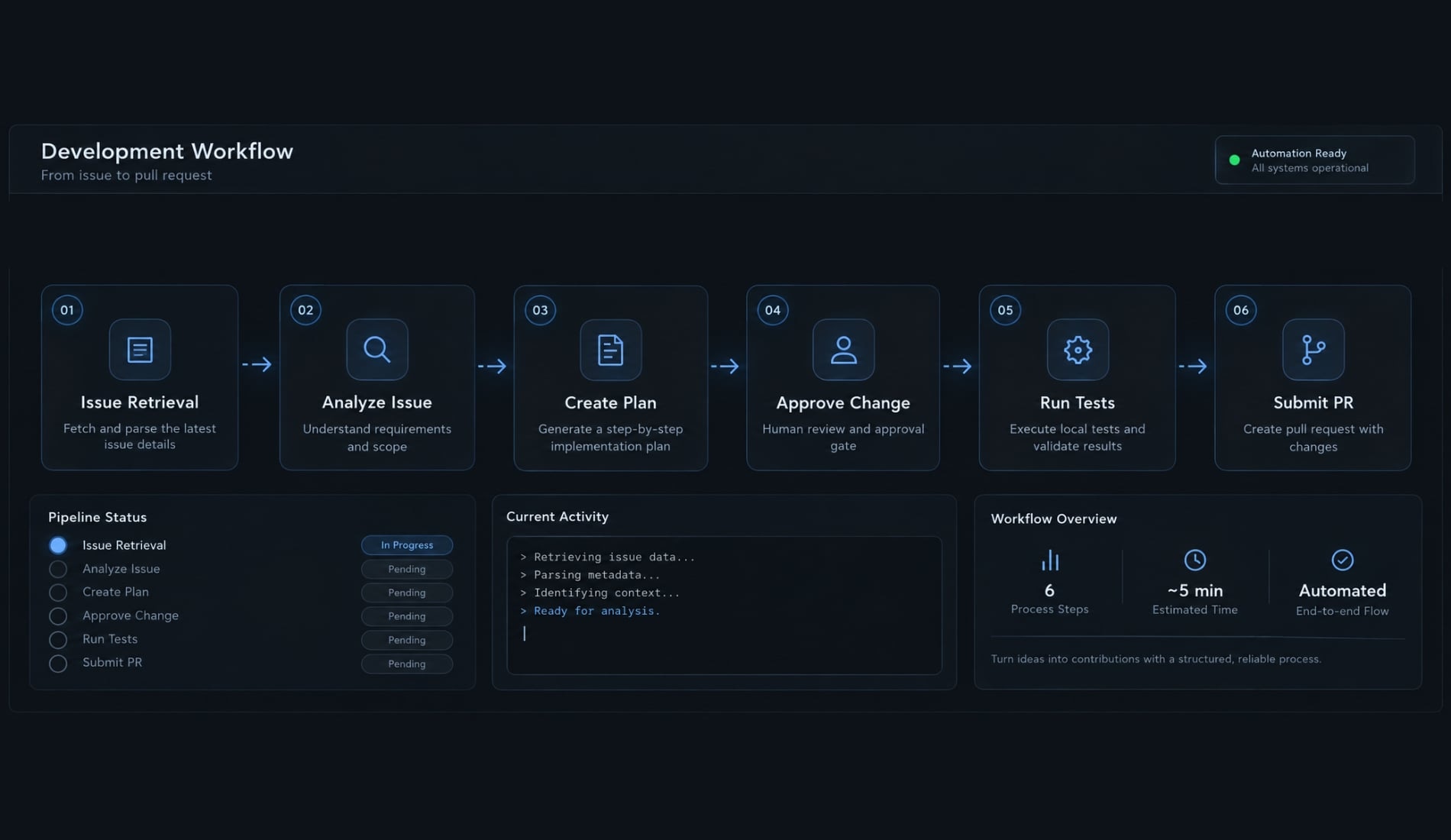Click the 'Retrieving issue data...' log line

[607, 557]
